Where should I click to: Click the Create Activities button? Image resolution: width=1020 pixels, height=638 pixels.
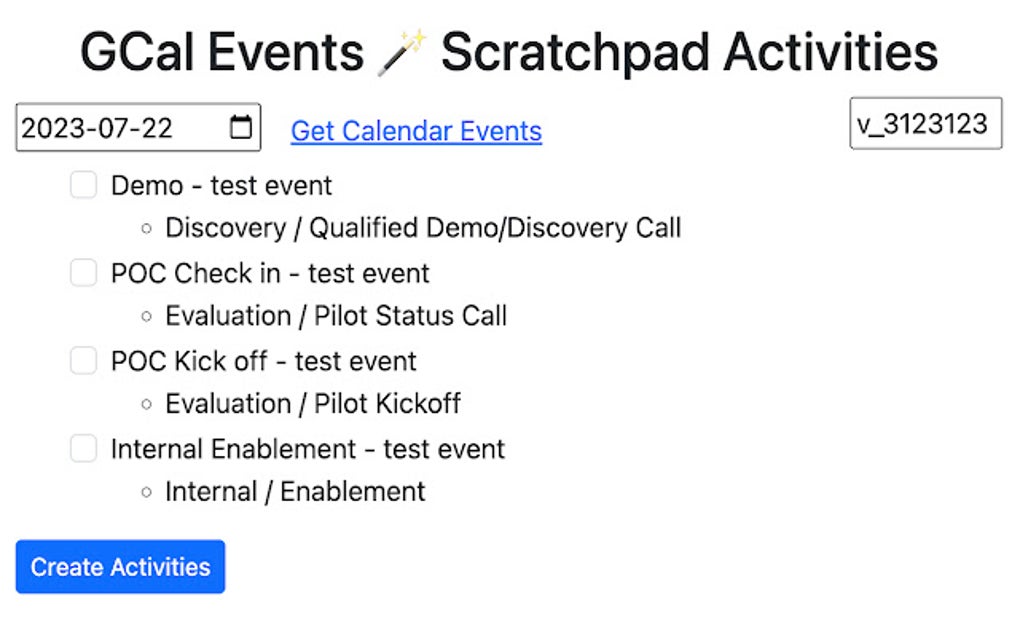(x=120, y=566)
